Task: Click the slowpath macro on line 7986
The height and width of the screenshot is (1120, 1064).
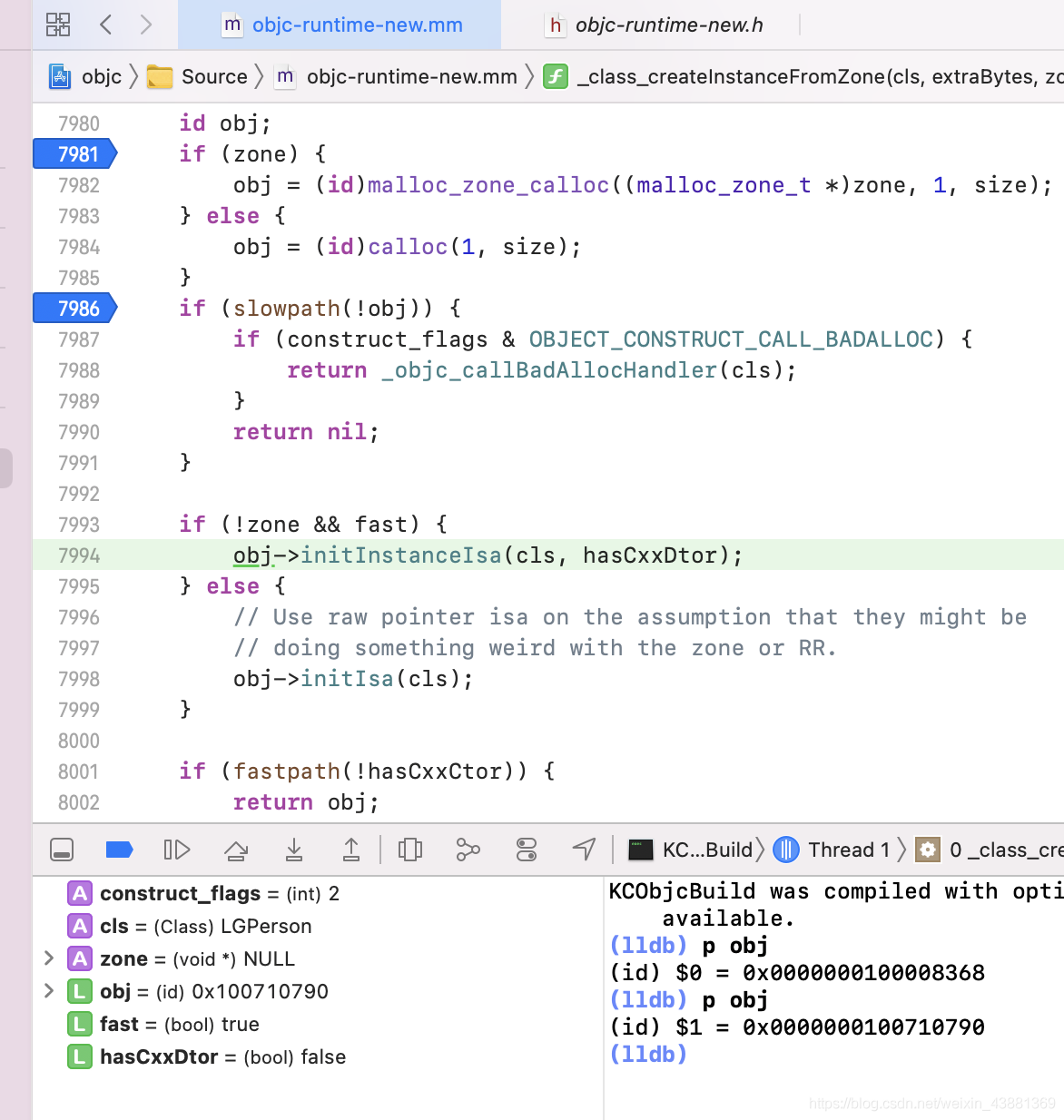Action: [x=287, y=309]
